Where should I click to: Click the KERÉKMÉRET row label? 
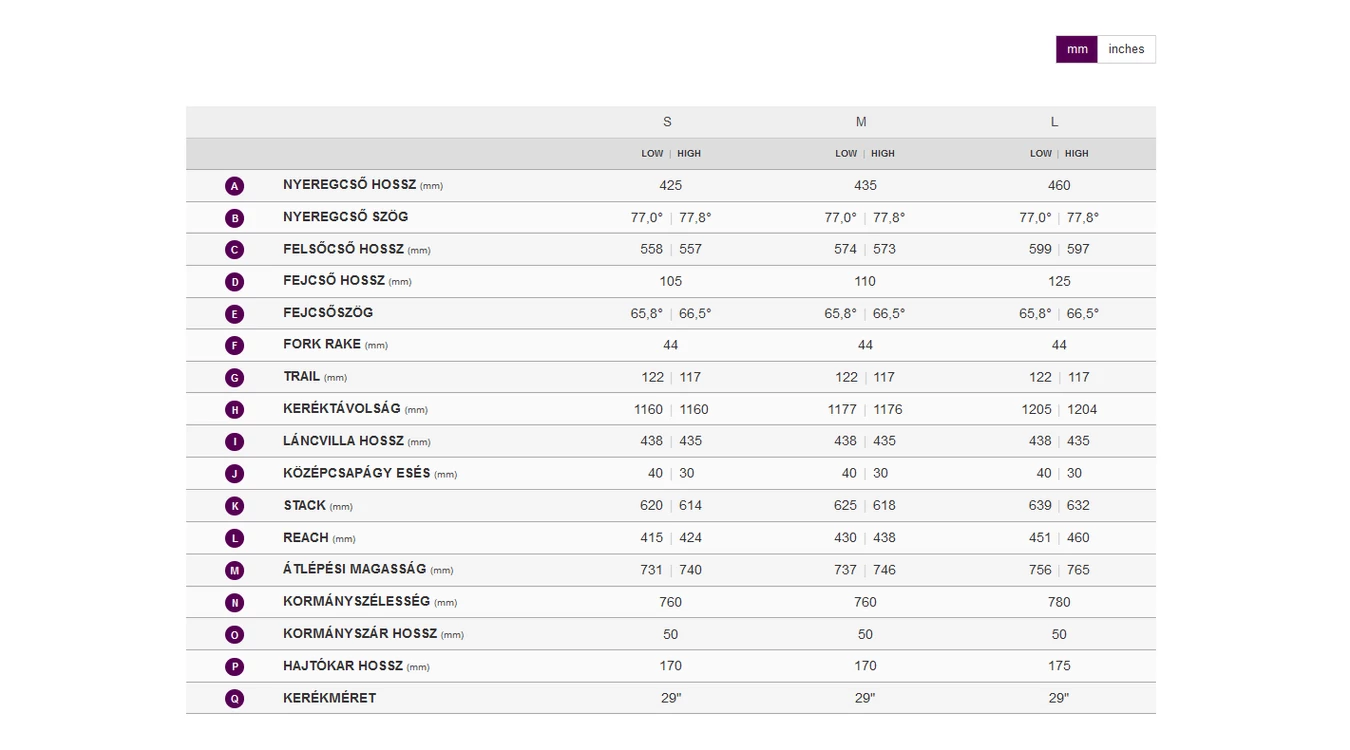coord(330,698)
